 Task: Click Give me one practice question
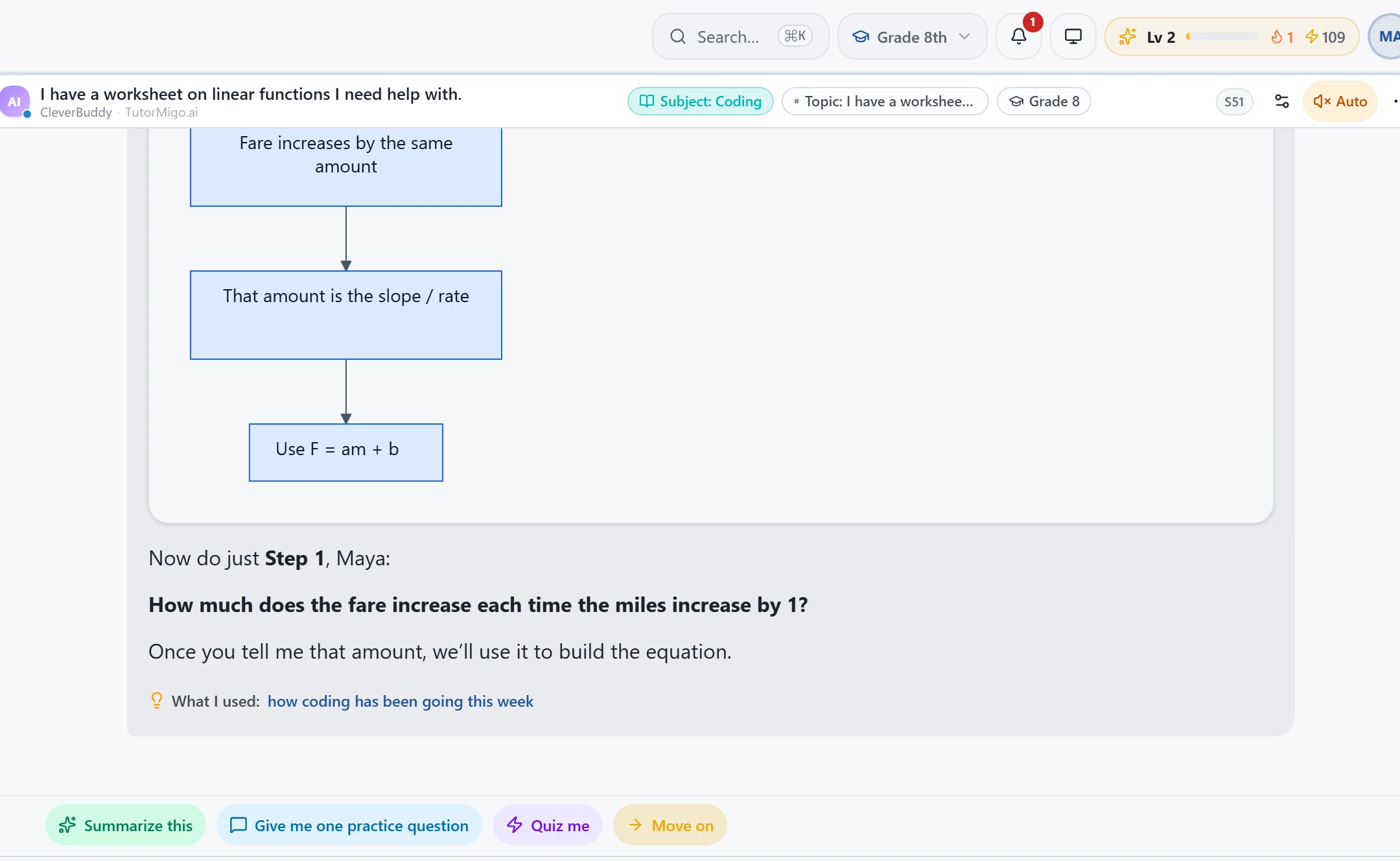pyautogui.click(x=349, y=825)
